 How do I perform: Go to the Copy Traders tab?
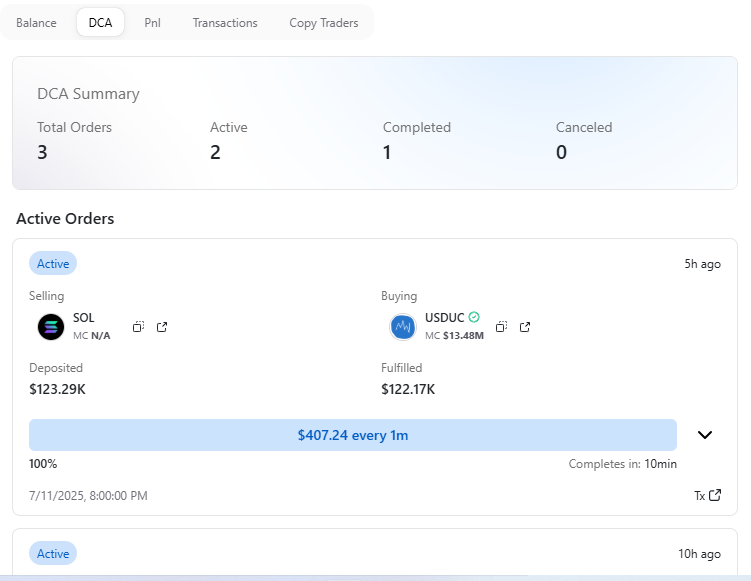point(324,23)
